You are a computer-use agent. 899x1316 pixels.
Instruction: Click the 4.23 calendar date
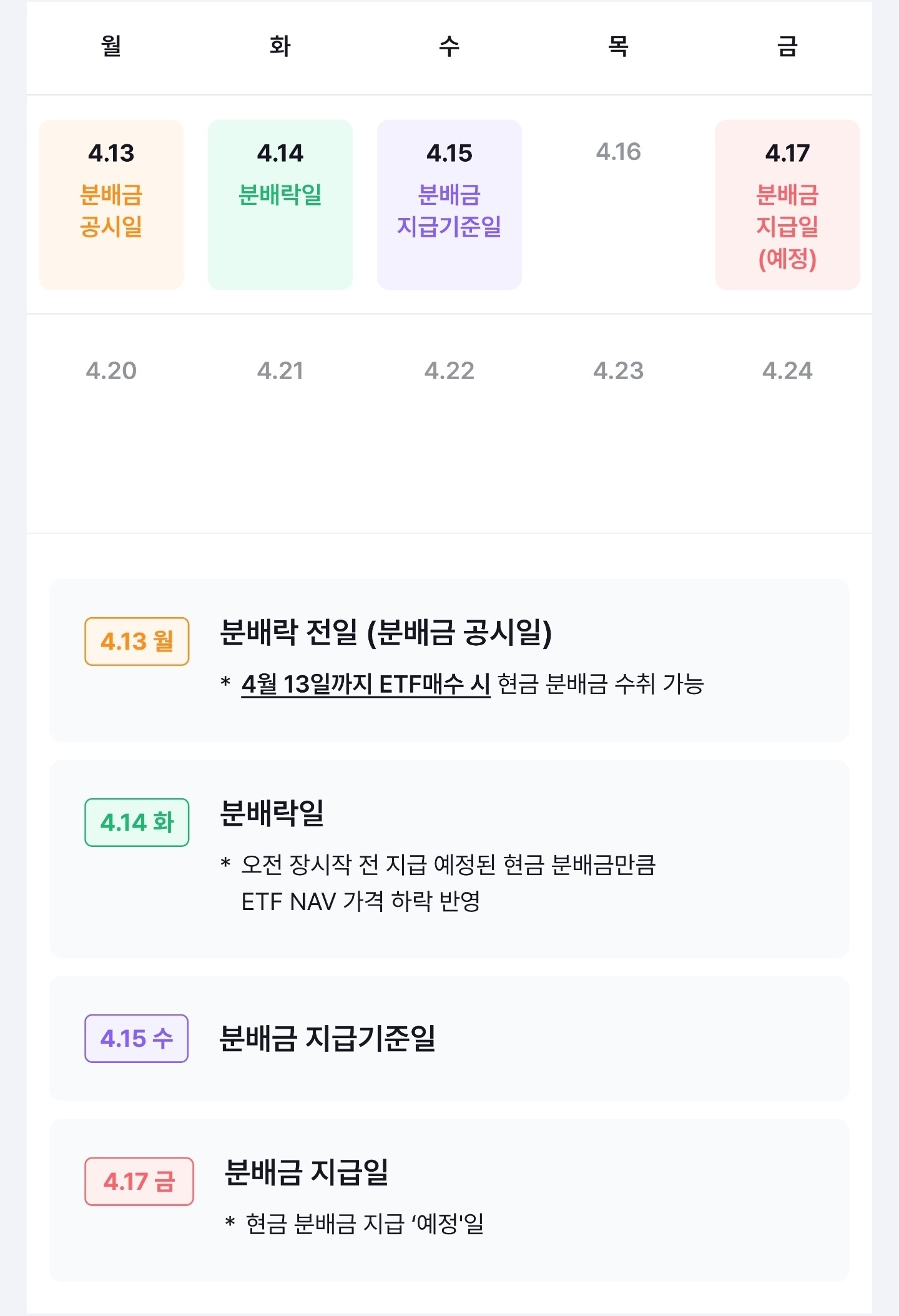[x=618, y=371]
